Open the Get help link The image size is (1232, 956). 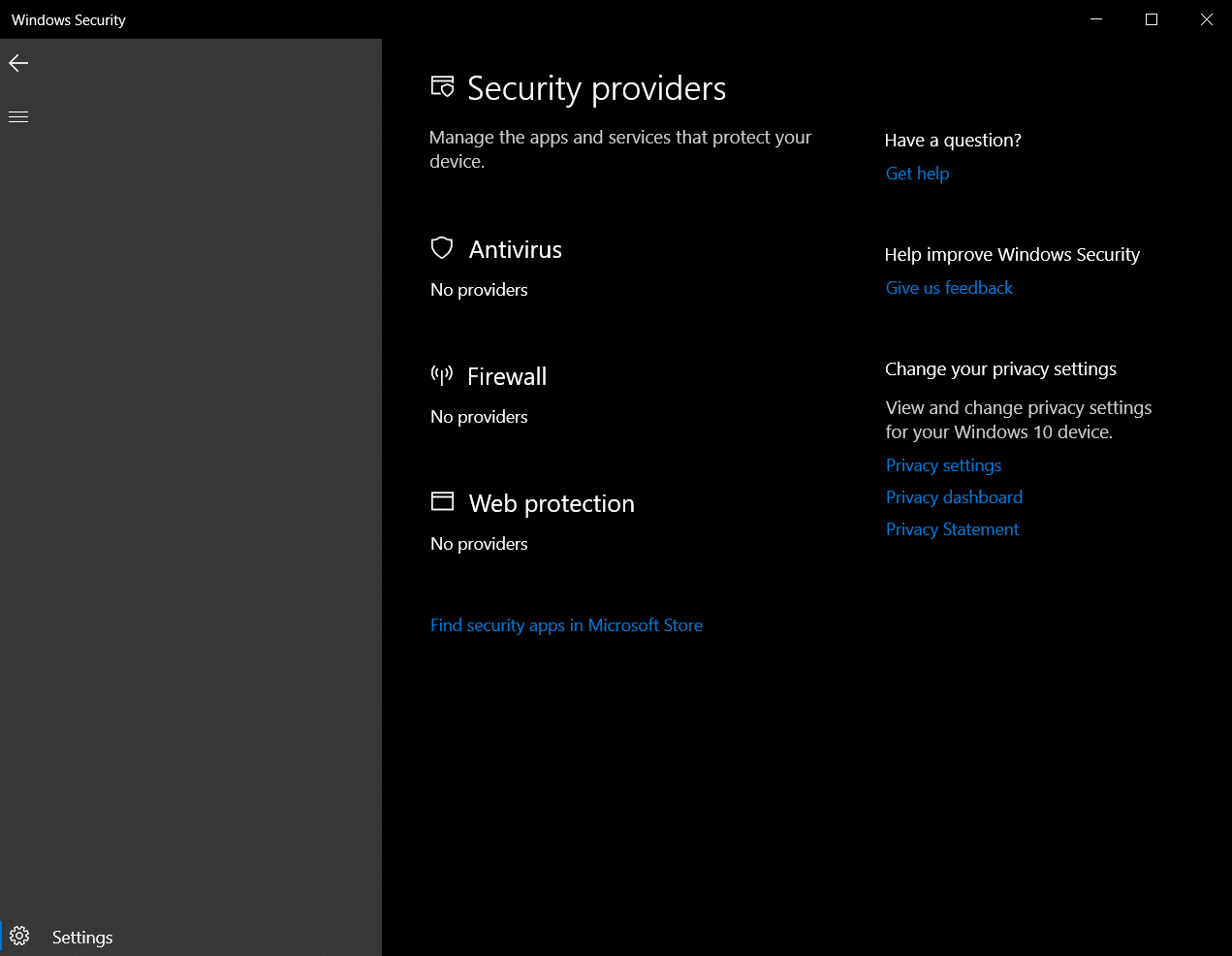(x=917, y=174)
